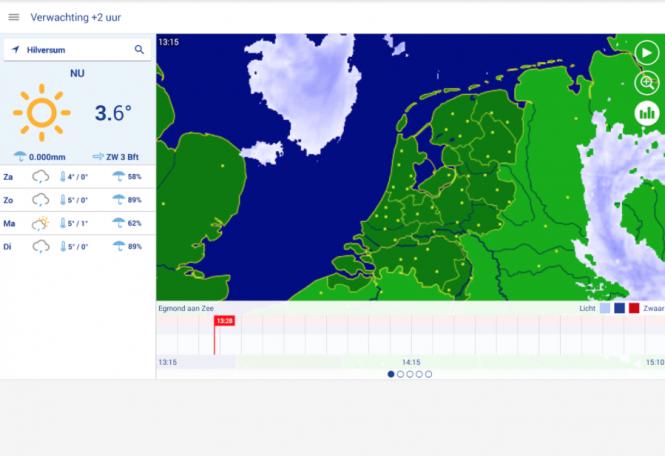Click the red Zwaar legend swatch
Viewport: 665px width, 456px height.
tap(634, 308)
